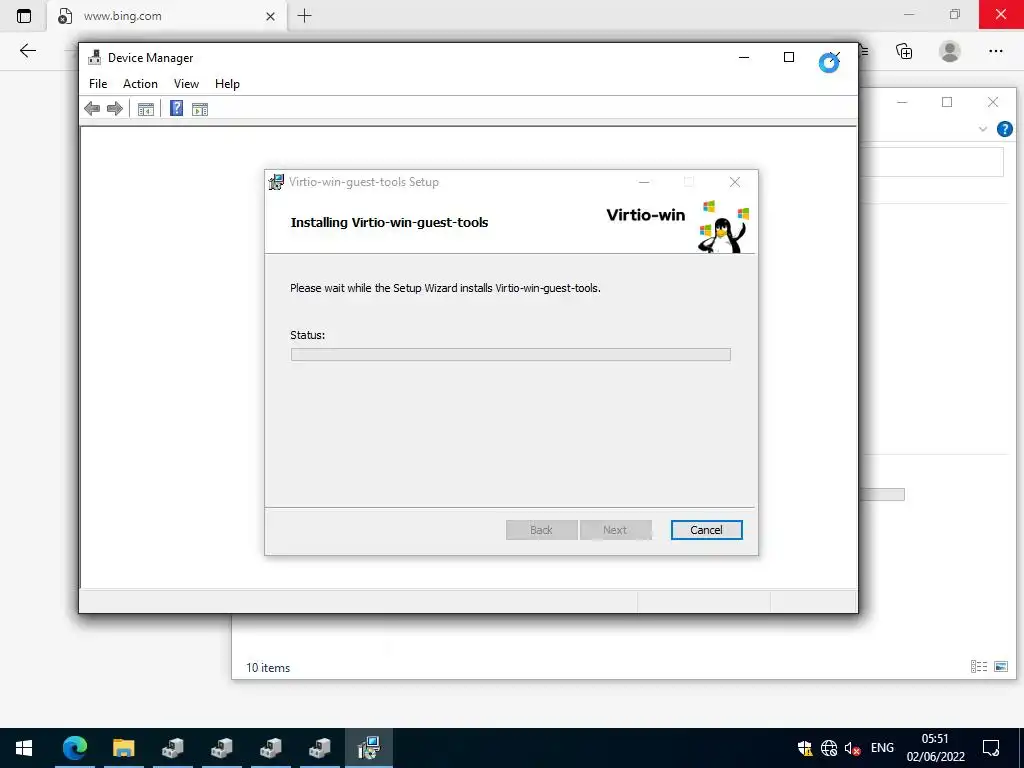Click the first installer taskbar icon
This screenshot has height=768, width=1024.
[172, 748]
